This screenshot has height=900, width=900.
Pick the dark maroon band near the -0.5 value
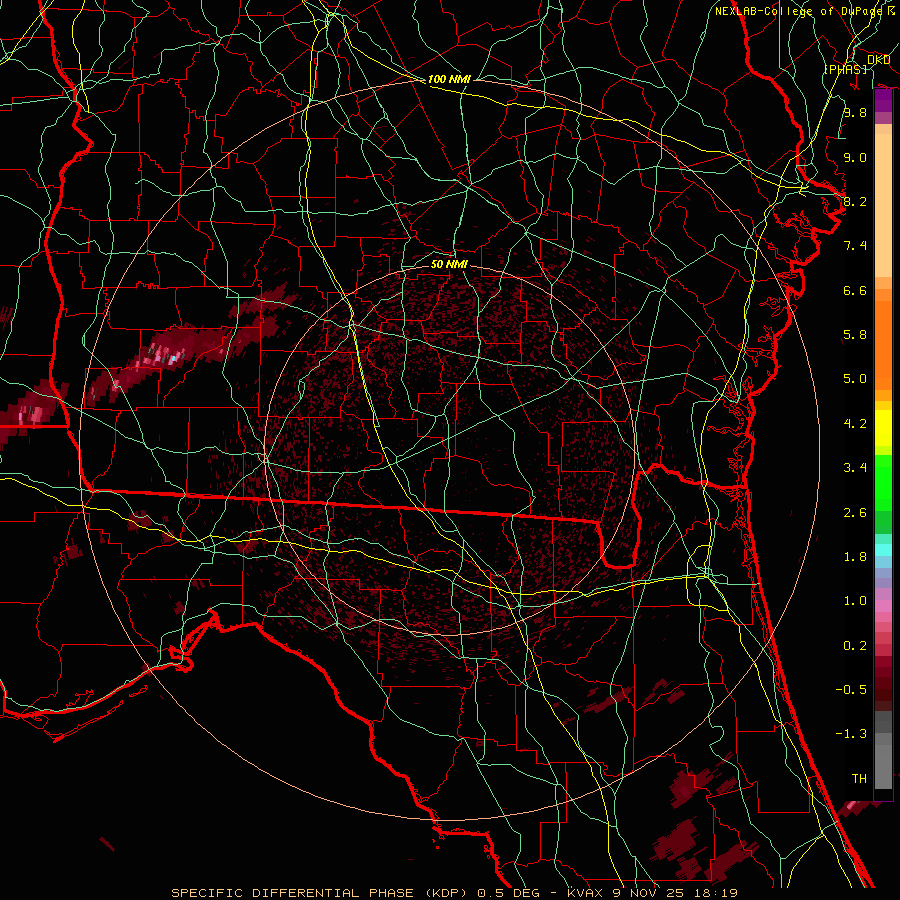pos(883,689)
